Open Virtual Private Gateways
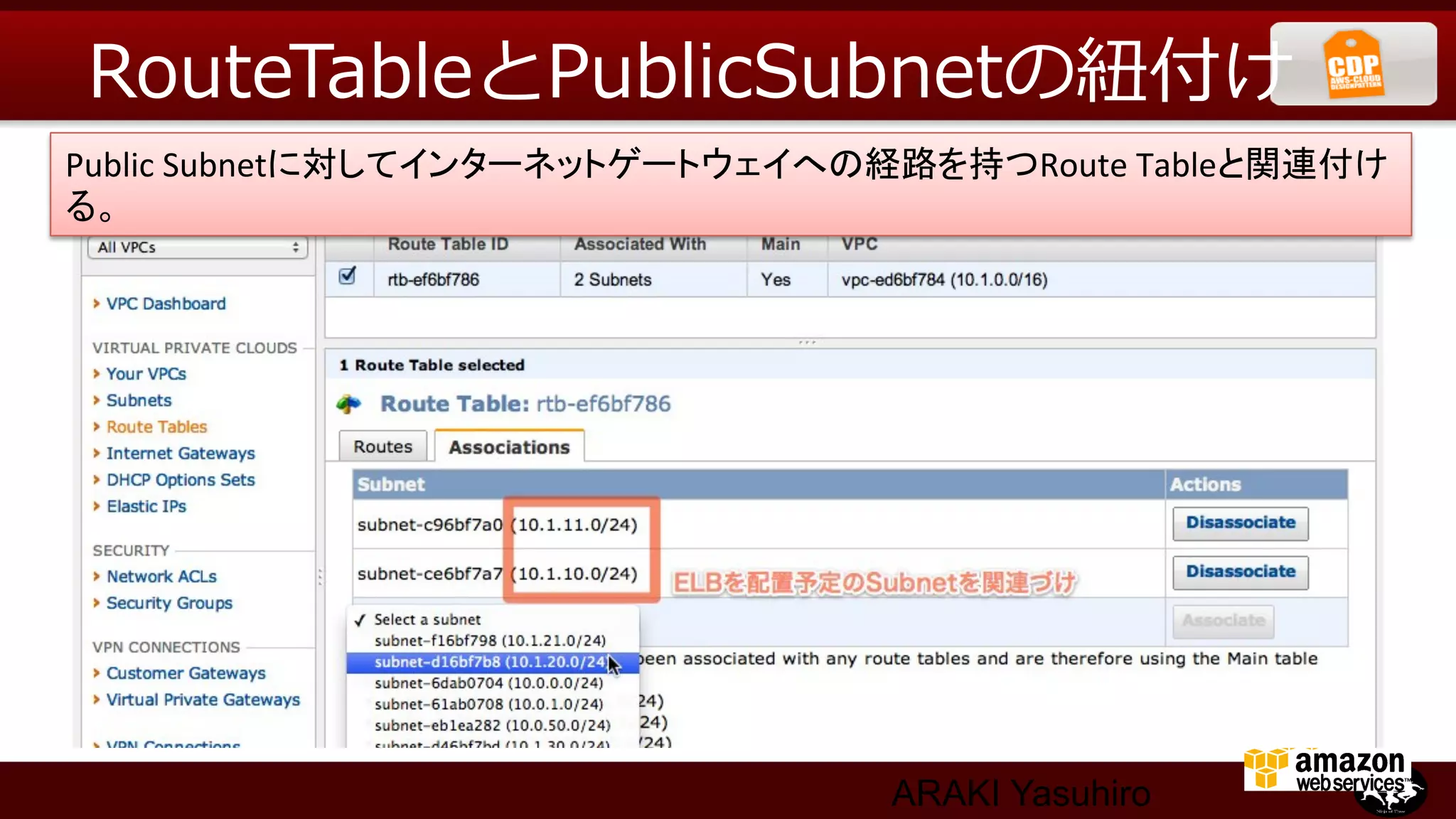The height and width of the screenshot is (819, 1456). (x=203, y=700)
